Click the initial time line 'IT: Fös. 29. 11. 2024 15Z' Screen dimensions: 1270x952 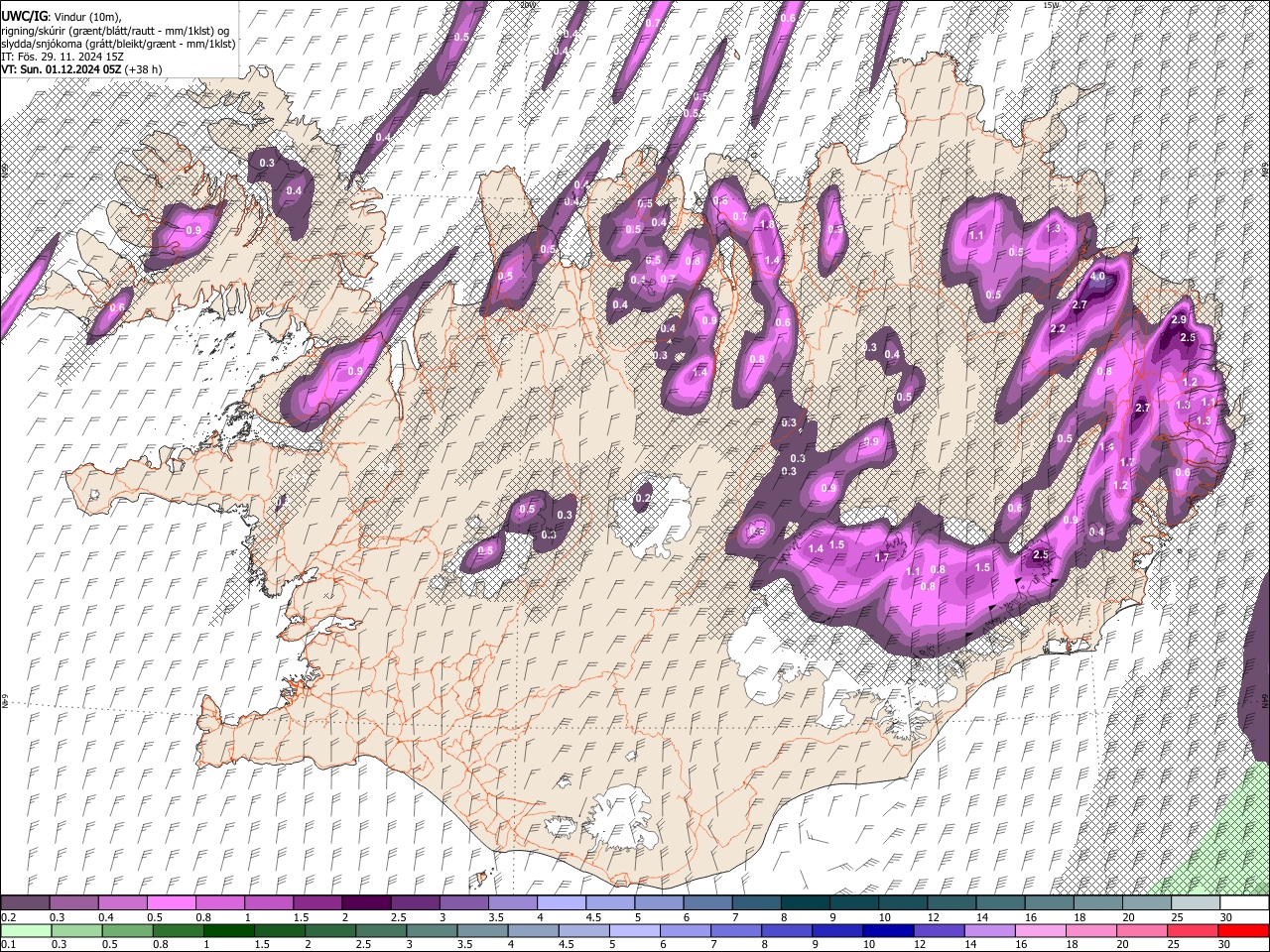63,57
